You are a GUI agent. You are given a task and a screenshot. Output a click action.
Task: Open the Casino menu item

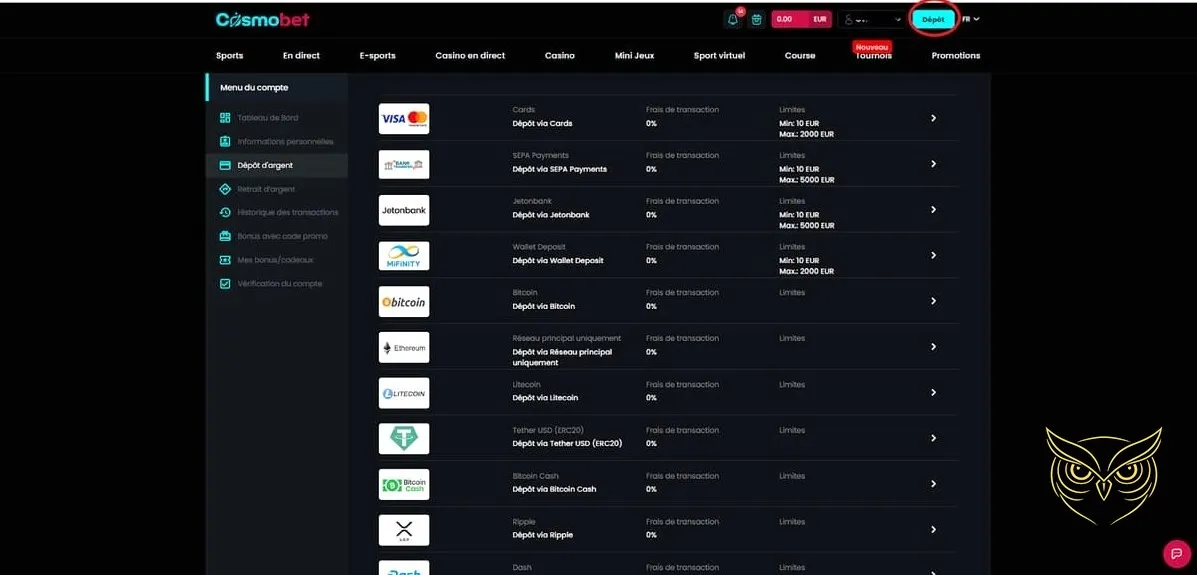pos(560,56)
